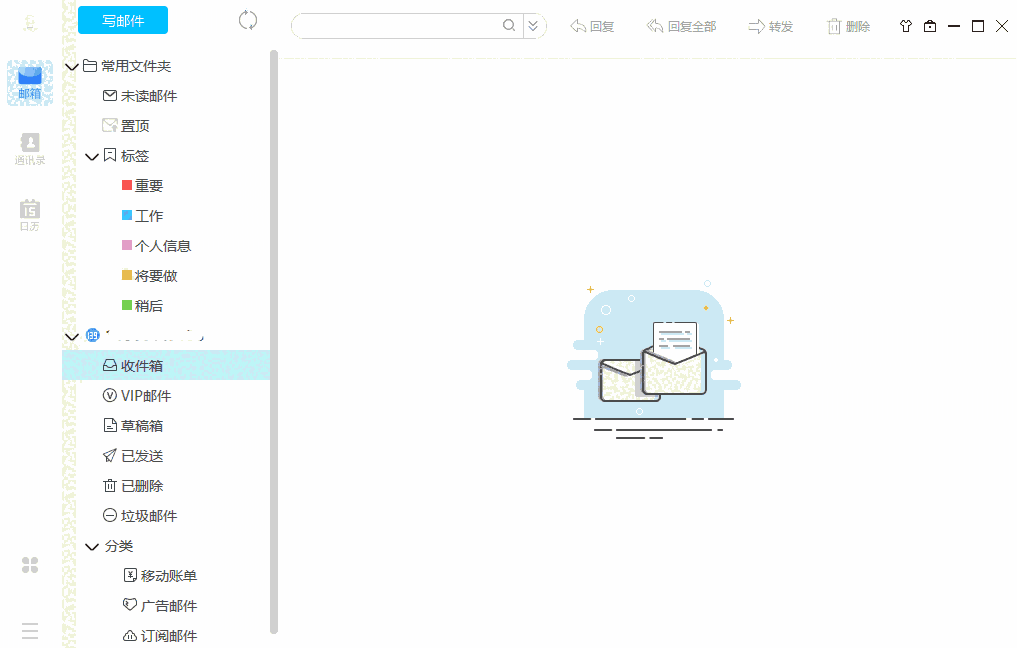Select the red 重要 label swatch
1017x648 pixels.
(129, 185)
